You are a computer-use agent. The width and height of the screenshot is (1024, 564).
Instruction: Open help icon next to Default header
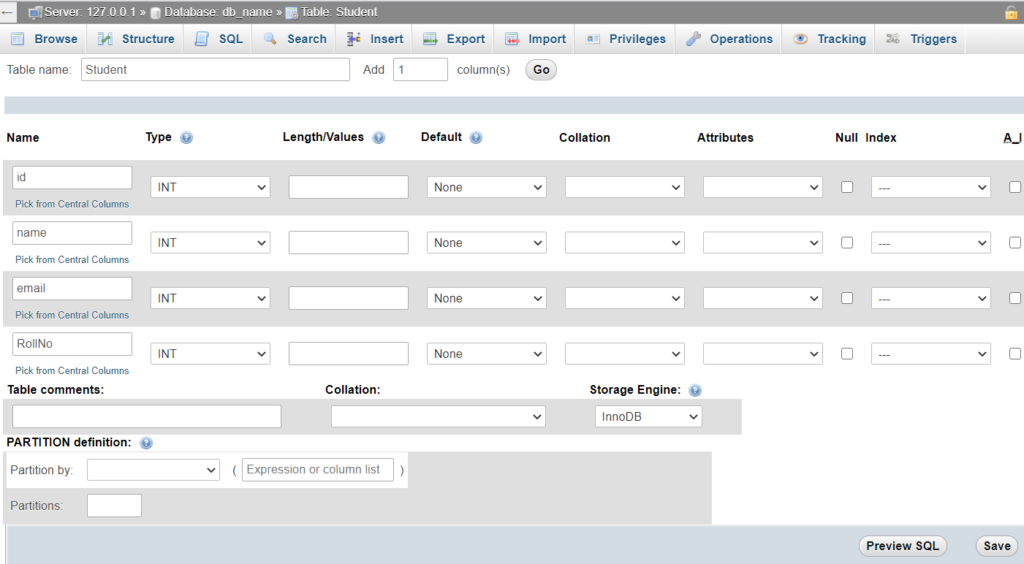(475, 138)
